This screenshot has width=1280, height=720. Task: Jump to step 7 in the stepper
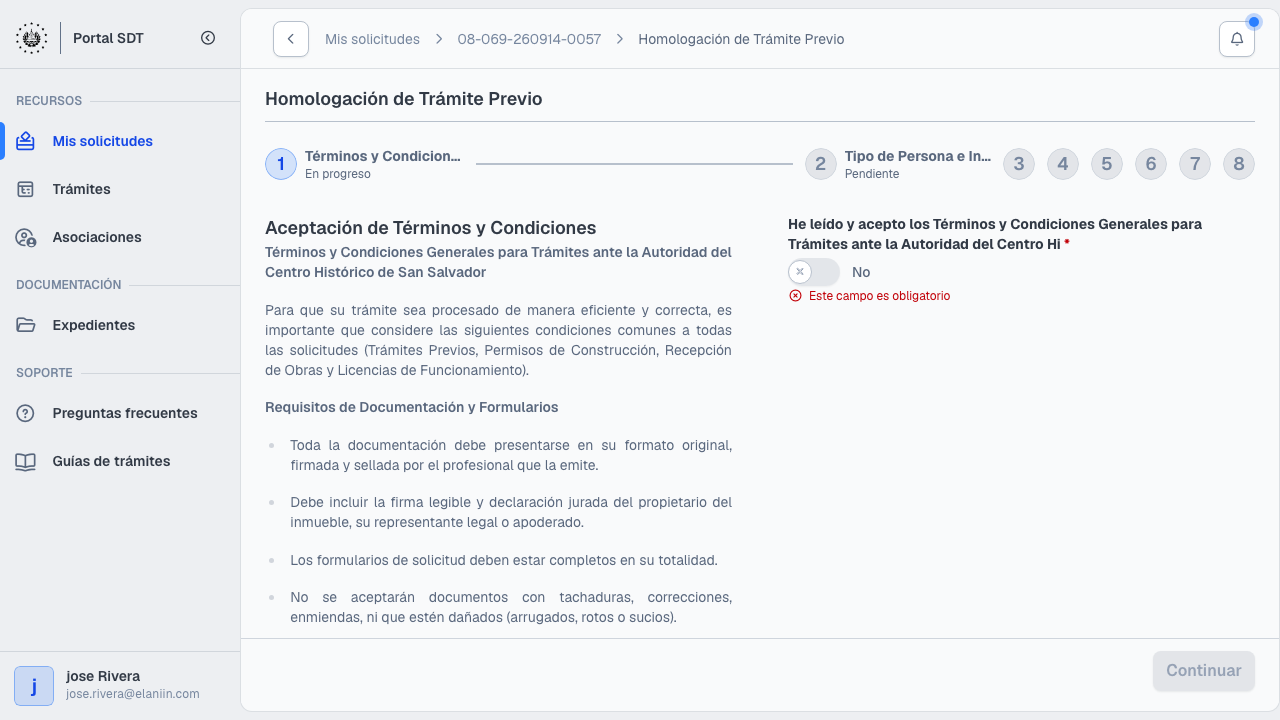tap(1195, 164)
